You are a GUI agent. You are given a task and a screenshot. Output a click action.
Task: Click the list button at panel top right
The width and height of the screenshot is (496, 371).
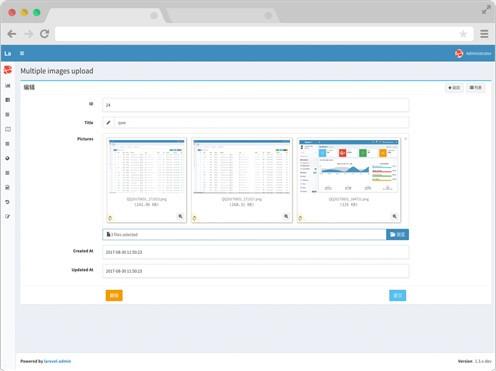coord(475,88)
